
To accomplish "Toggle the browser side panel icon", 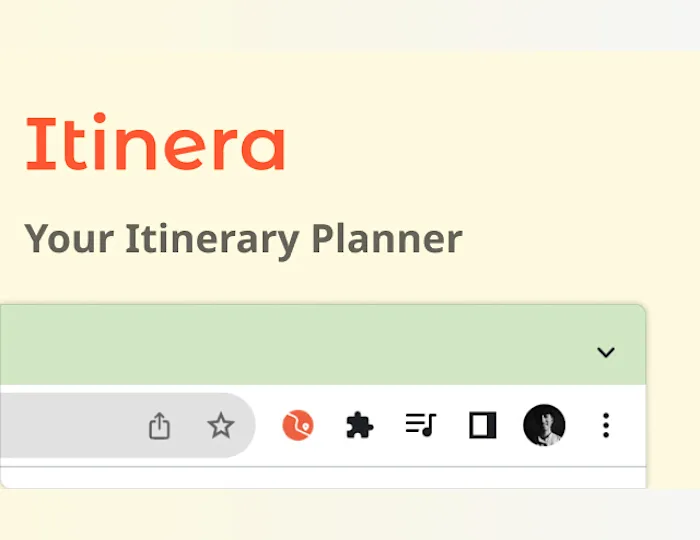I will [483, 425].
